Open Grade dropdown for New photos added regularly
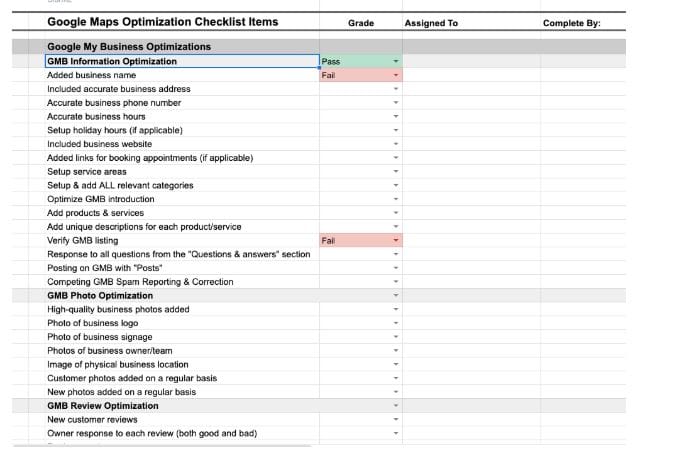 396,392
